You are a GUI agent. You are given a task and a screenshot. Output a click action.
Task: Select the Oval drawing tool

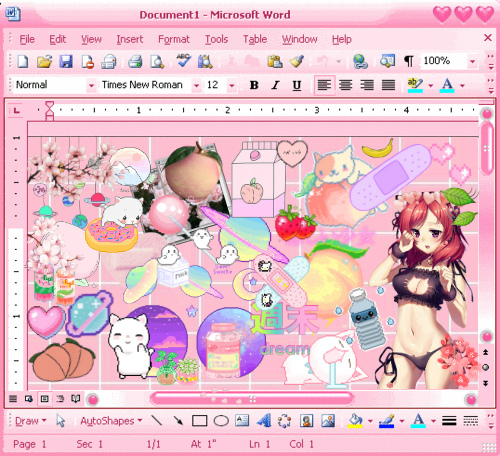point(221,421)
